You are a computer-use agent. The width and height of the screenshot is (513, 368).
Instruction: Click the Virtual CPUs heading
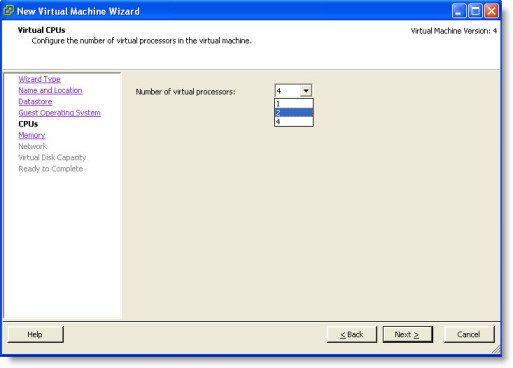41,30
